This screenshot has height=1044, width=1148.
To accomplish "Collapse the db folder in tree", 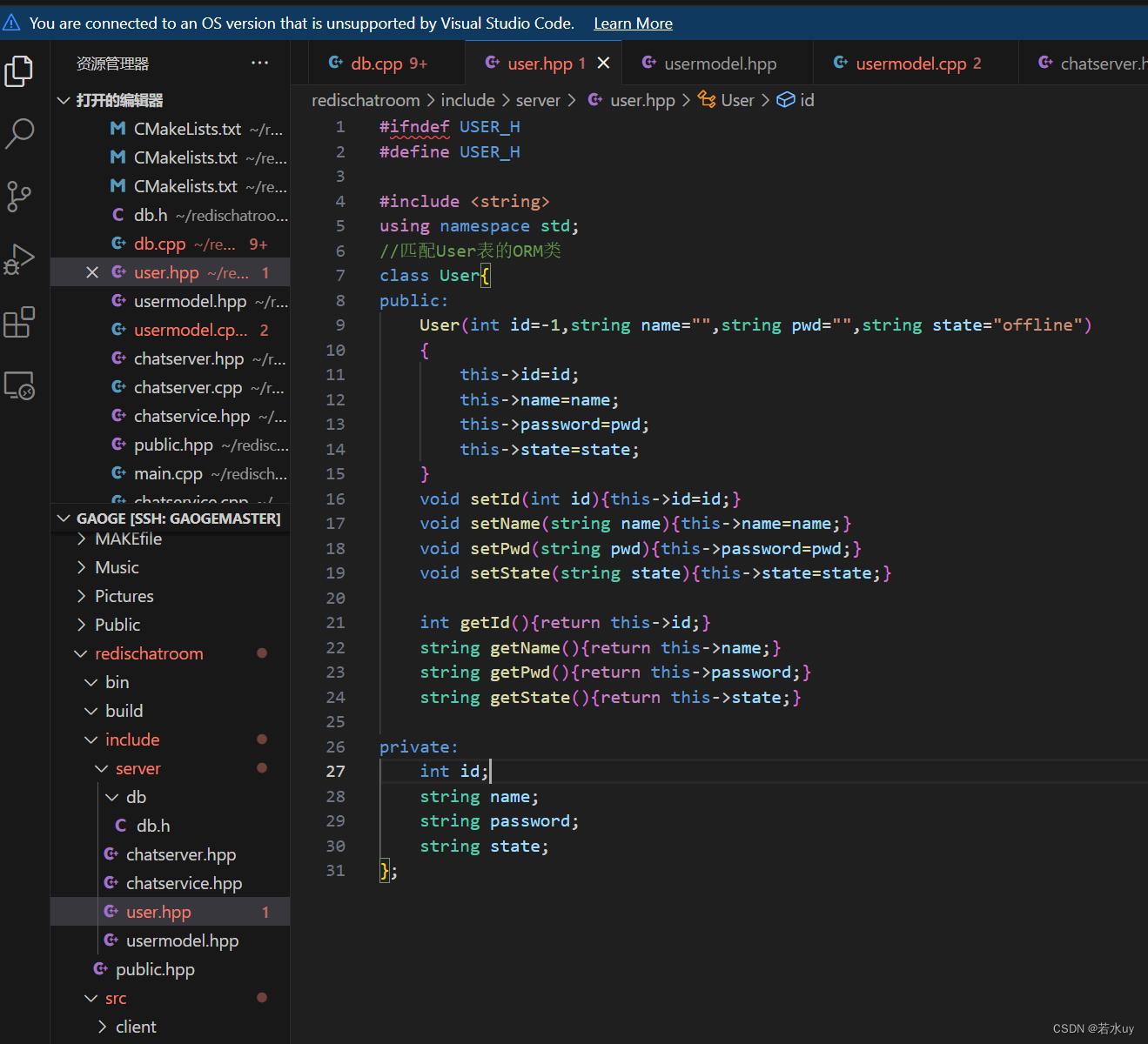I will tap(136, 797).
